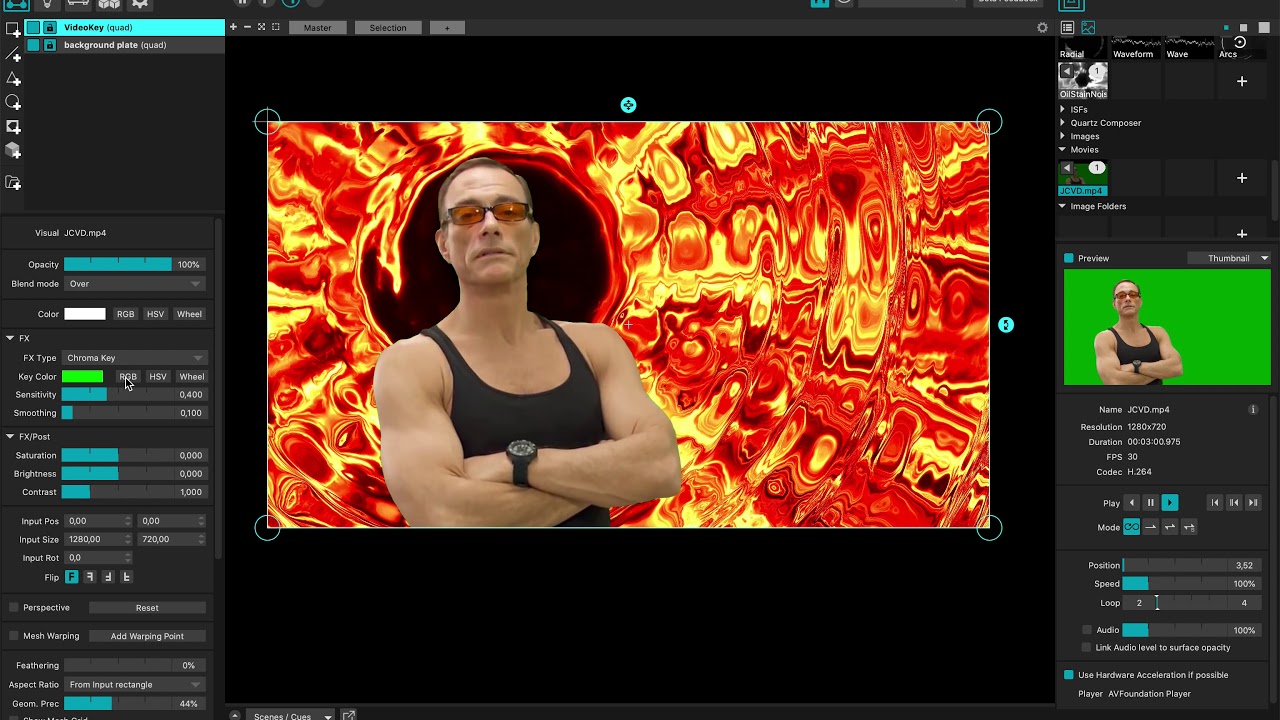Viewport: 1280px width, 720px height.
Task: Open the canvas settings gear icon
Action: click(x=1042, y=28)
